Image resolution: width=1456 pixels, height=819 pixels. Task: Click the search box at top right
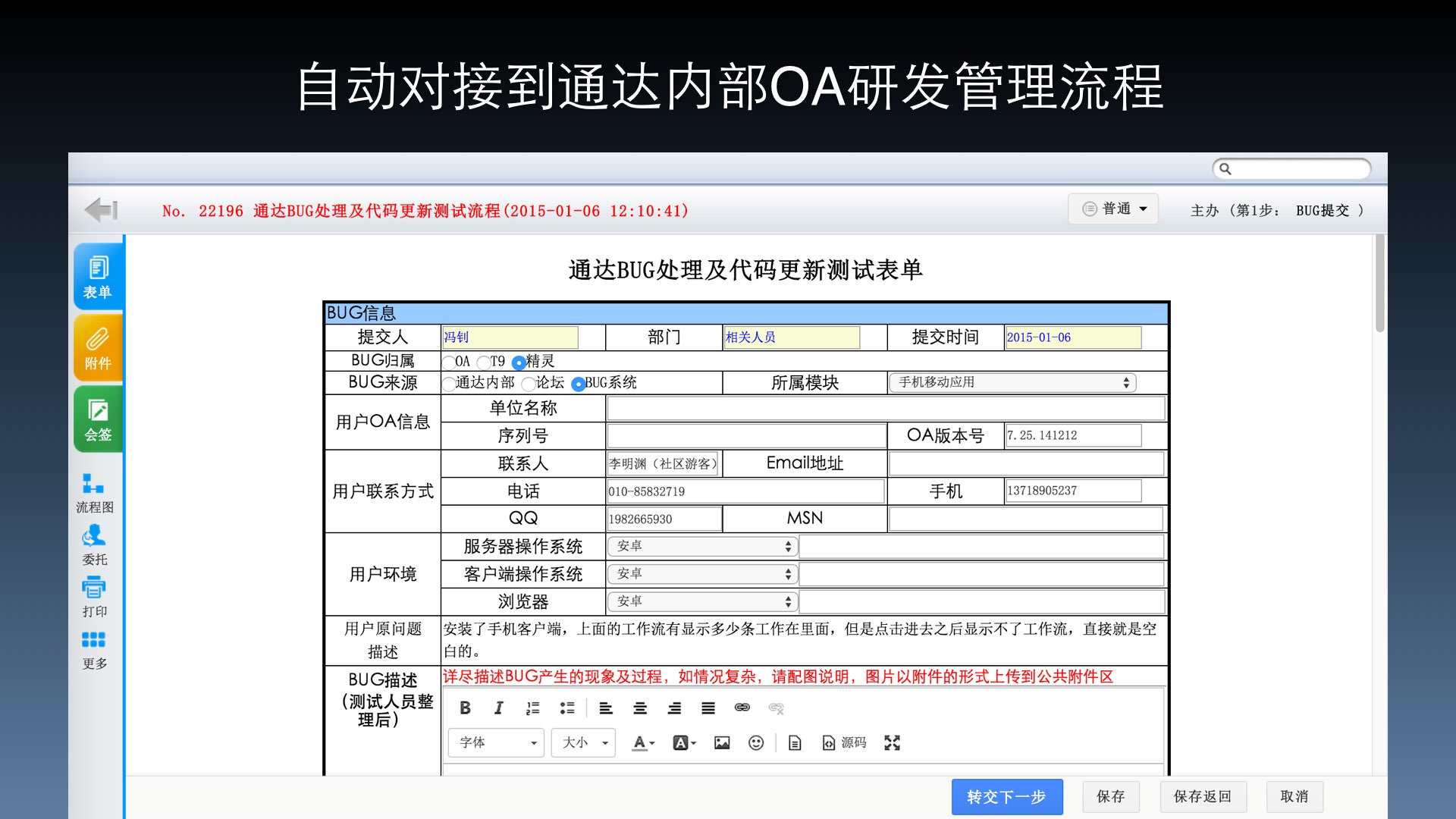pyautogui.click(x=1291, y=168)
